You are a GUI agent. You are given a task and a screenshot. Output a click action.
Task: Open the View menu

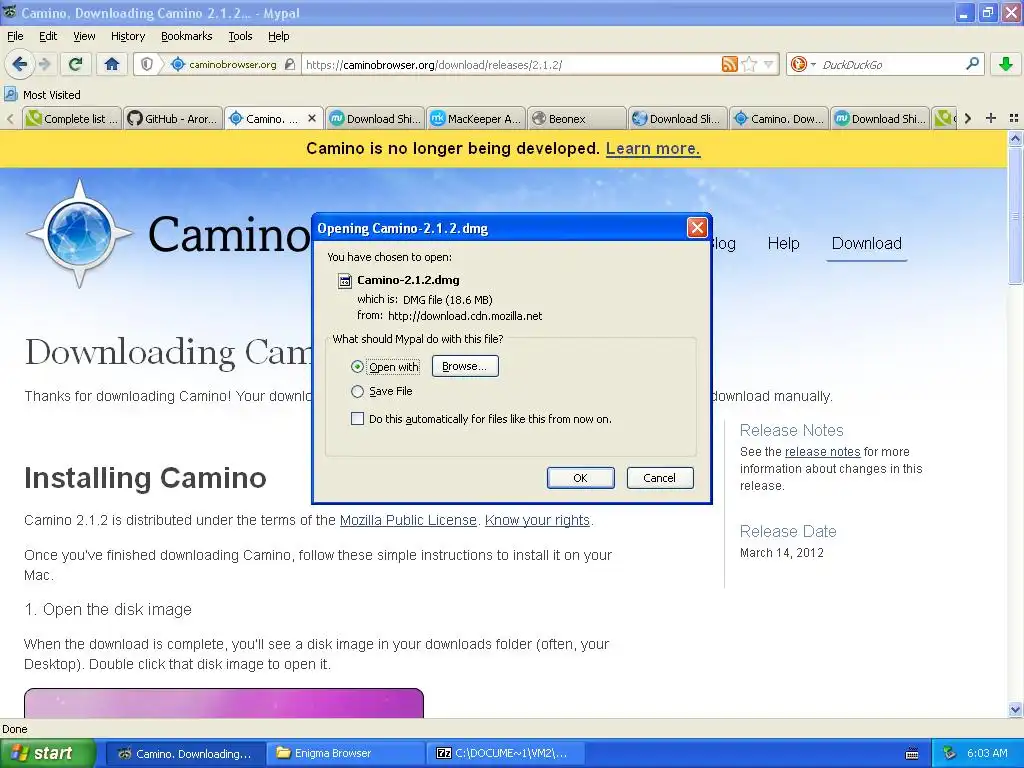(84, 37)
